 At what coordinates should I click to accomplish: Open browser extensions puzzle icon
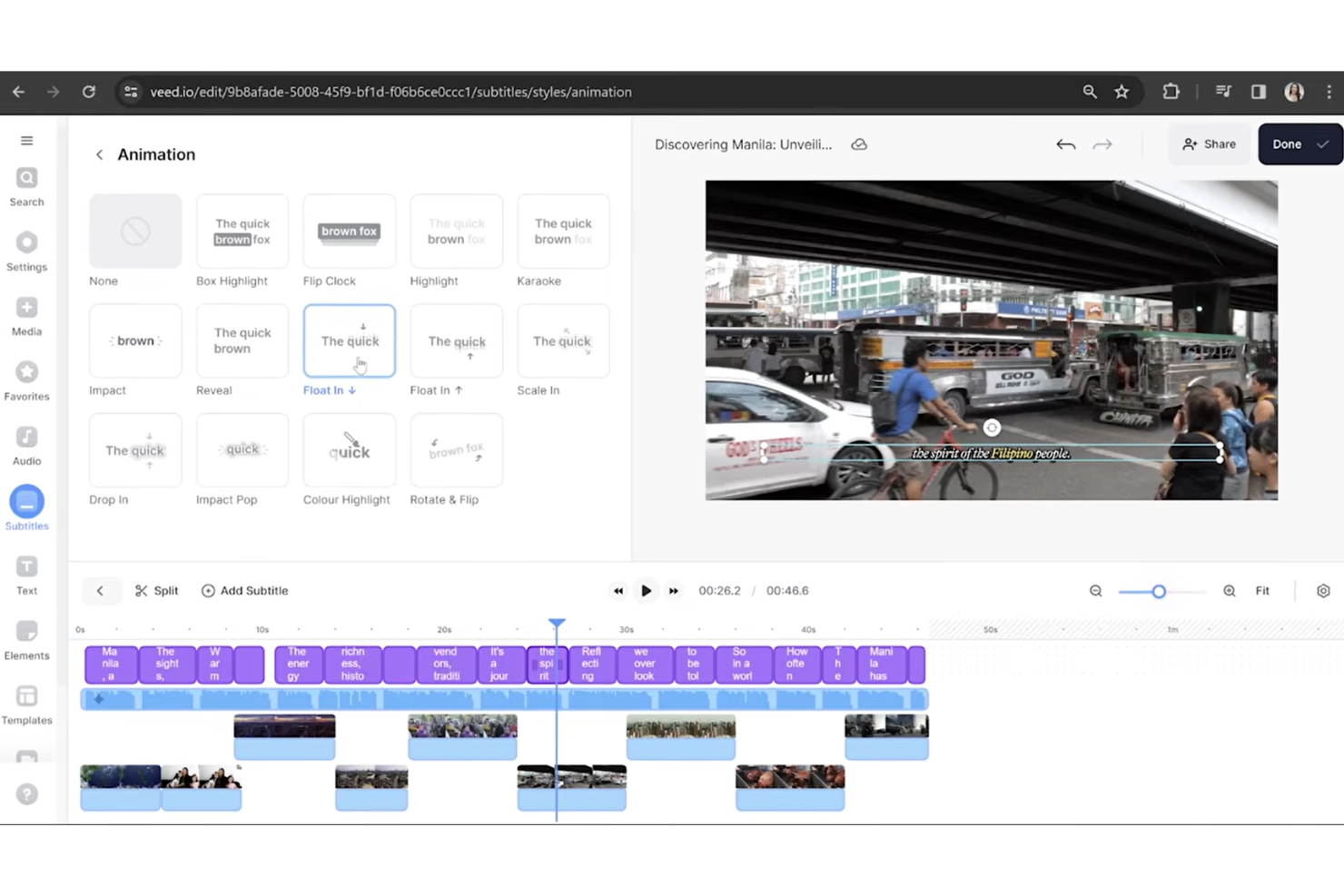1171,92
